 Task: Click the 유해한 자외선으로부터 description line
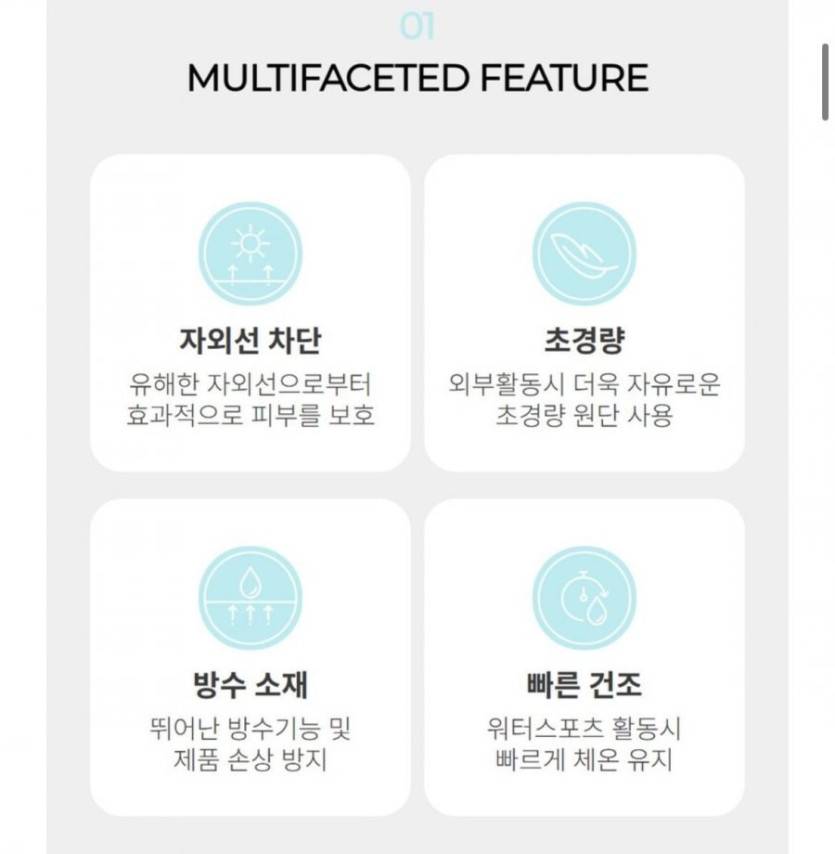250,384
